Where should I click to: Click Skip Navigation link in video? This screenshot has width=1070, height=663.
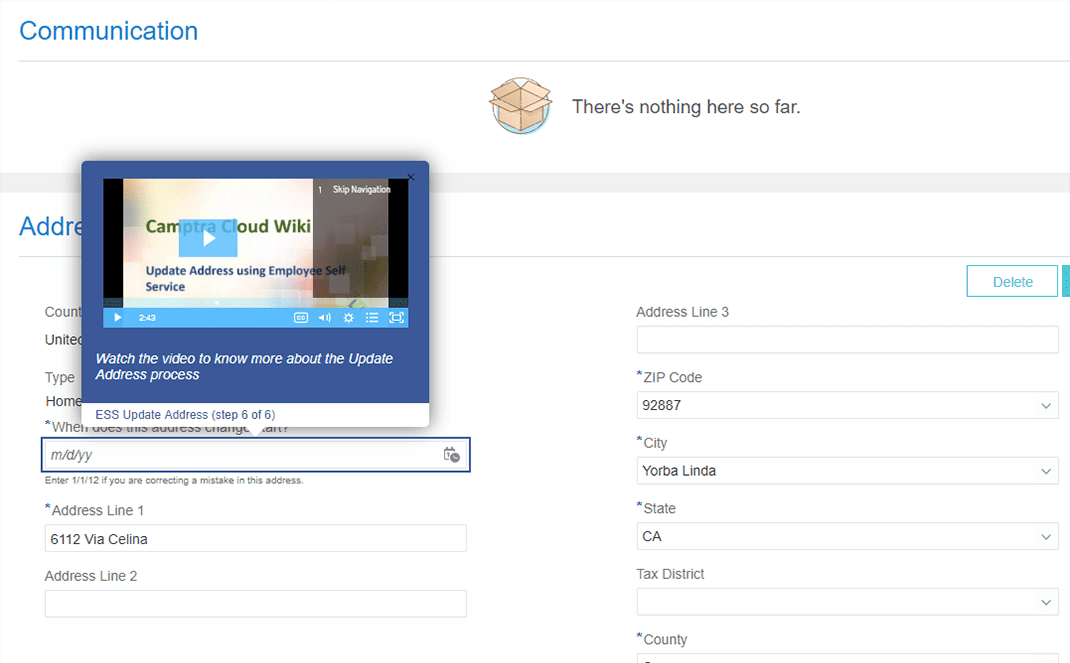(361, 189)
